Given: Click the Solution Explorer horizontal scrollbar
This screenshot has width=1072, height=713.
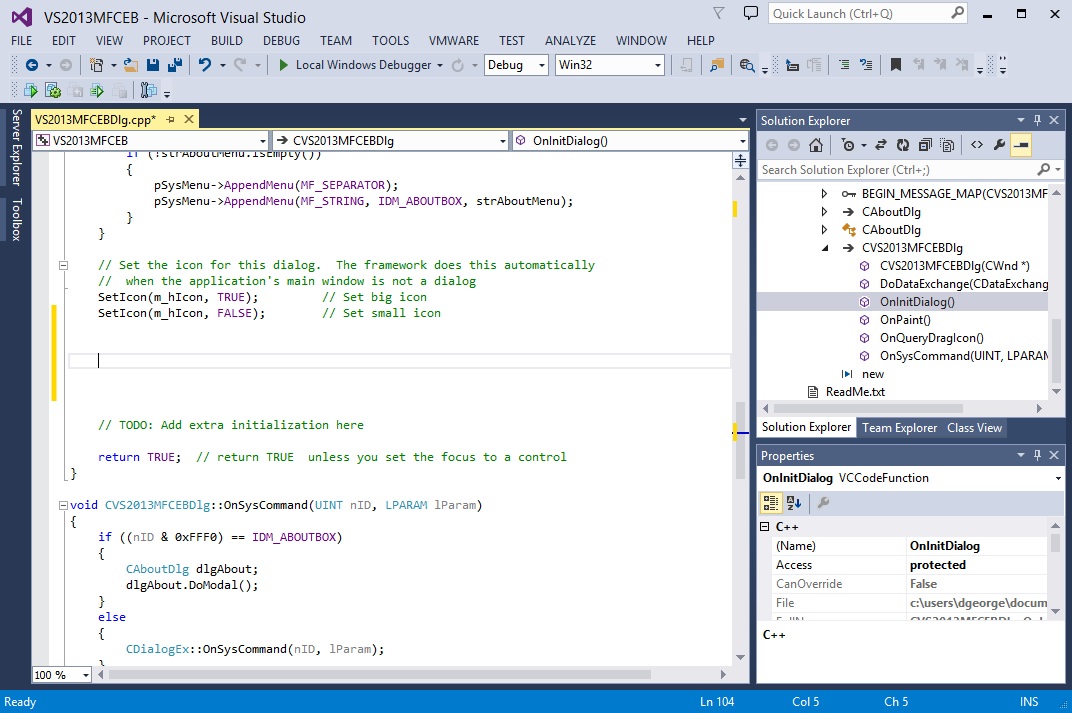Looking at the screenshot, I should [x=902, y=409].
